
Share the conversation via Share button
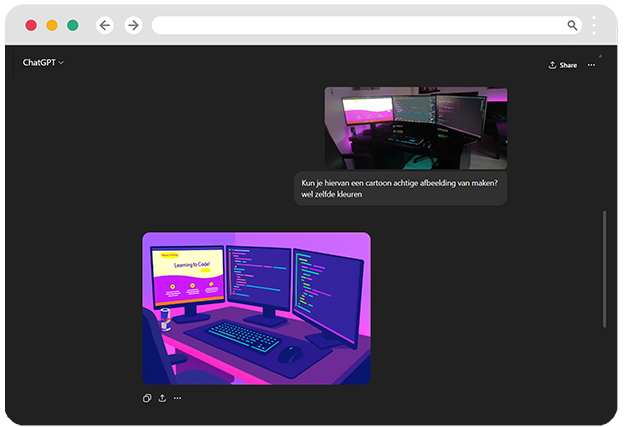coord(562,65)
